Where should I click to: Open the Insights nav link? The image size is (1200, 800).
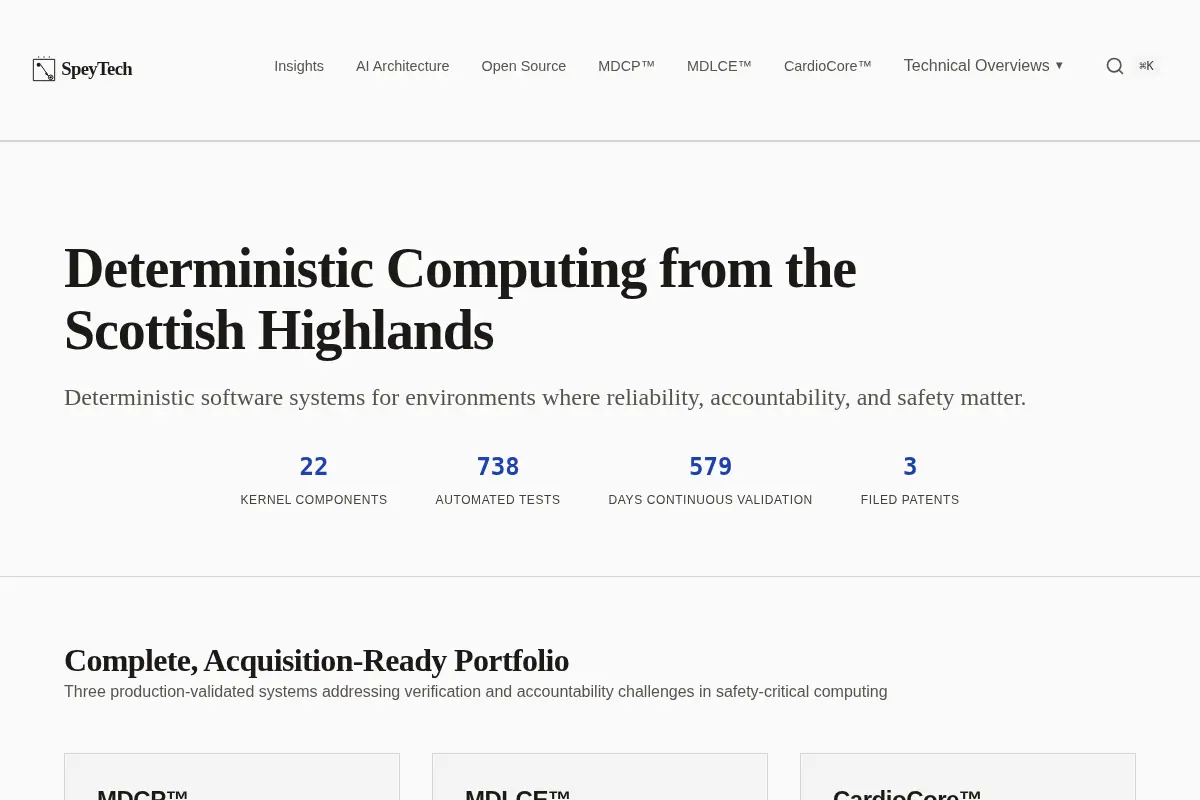pyautogui.click(x=299, y=66)
